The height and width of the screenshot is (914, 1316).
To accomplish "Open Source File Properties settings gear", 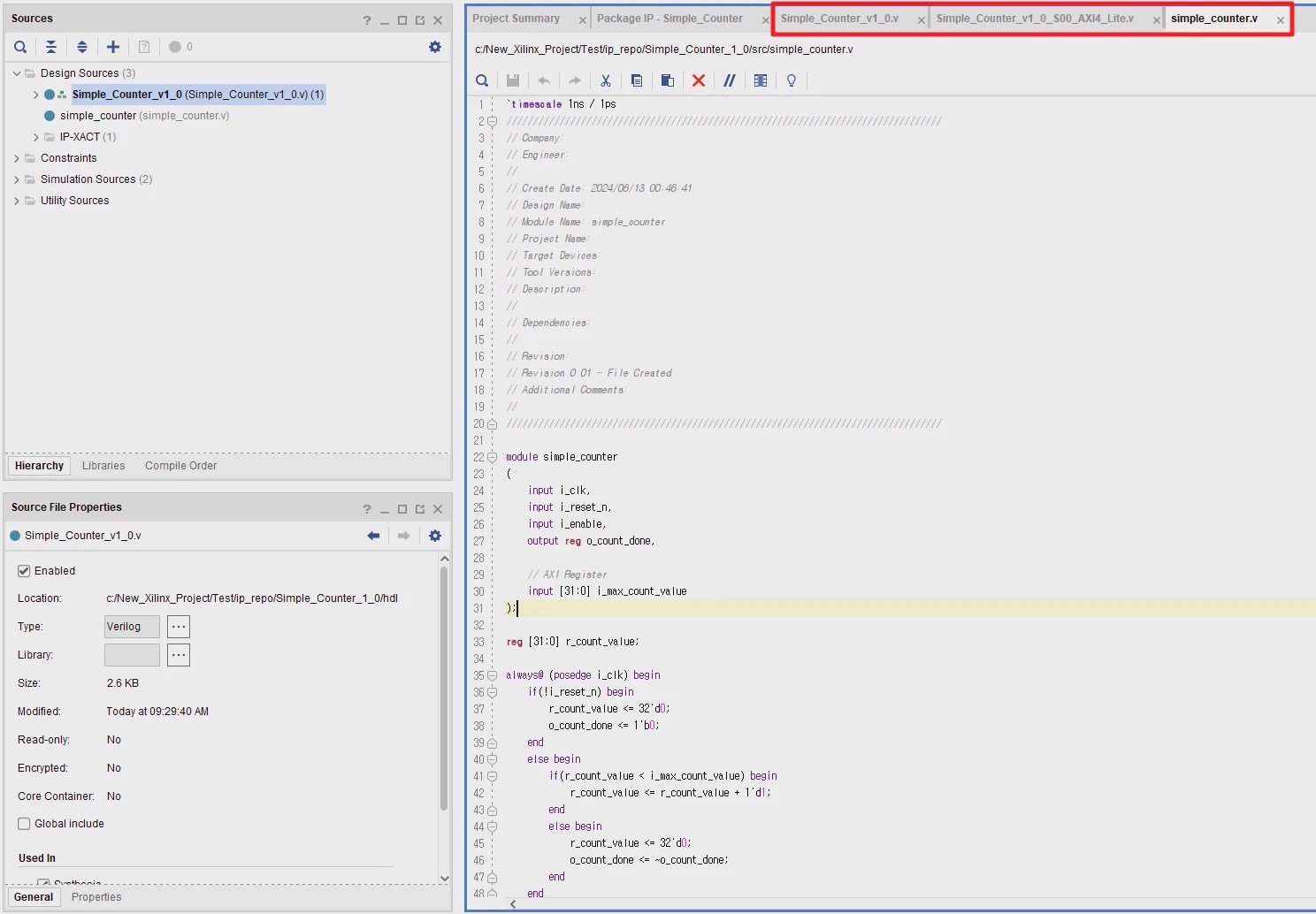I will point(435,536).
